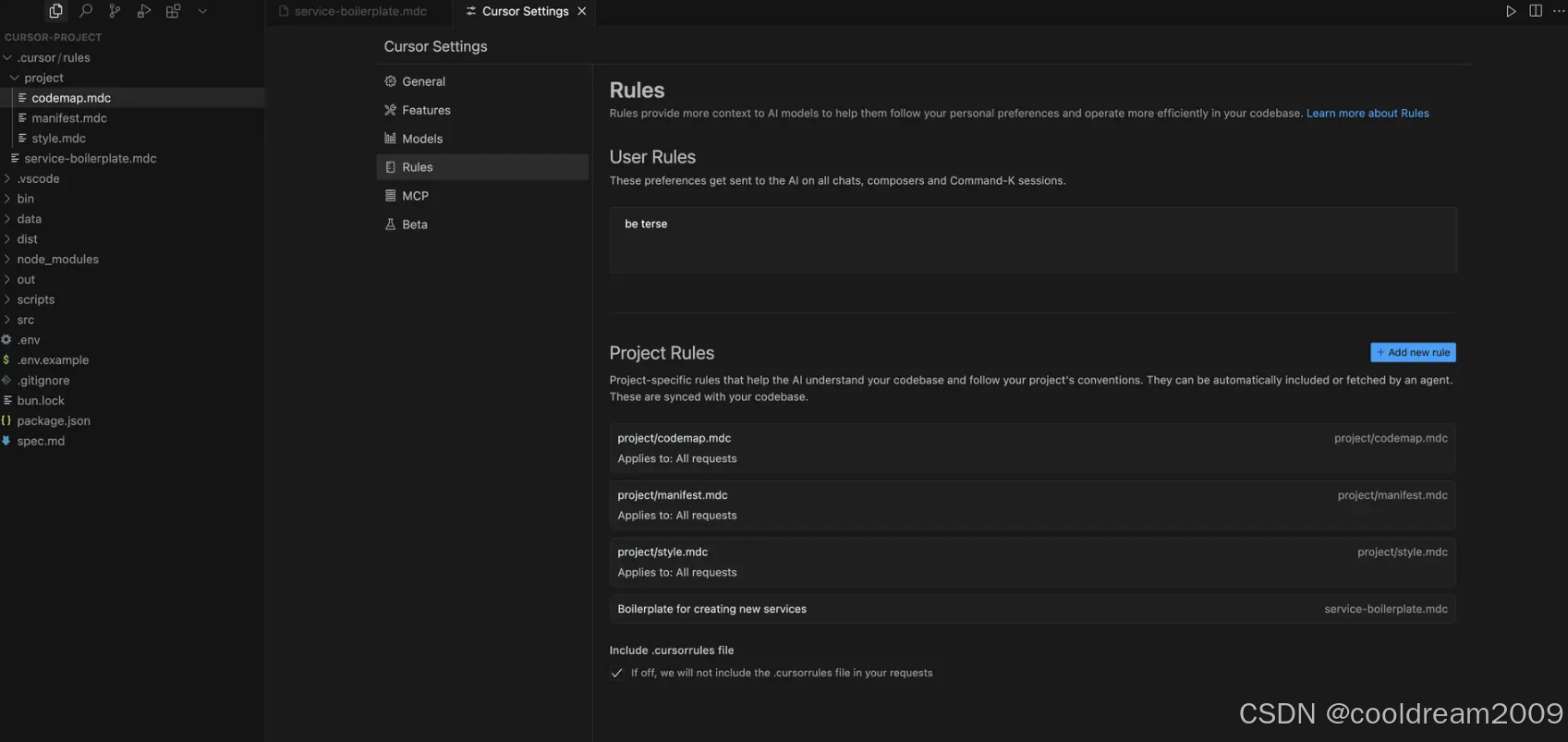This screenshot has height=742, width=1568.
Task: Expand the scripts folder
Action: [132, 300]
